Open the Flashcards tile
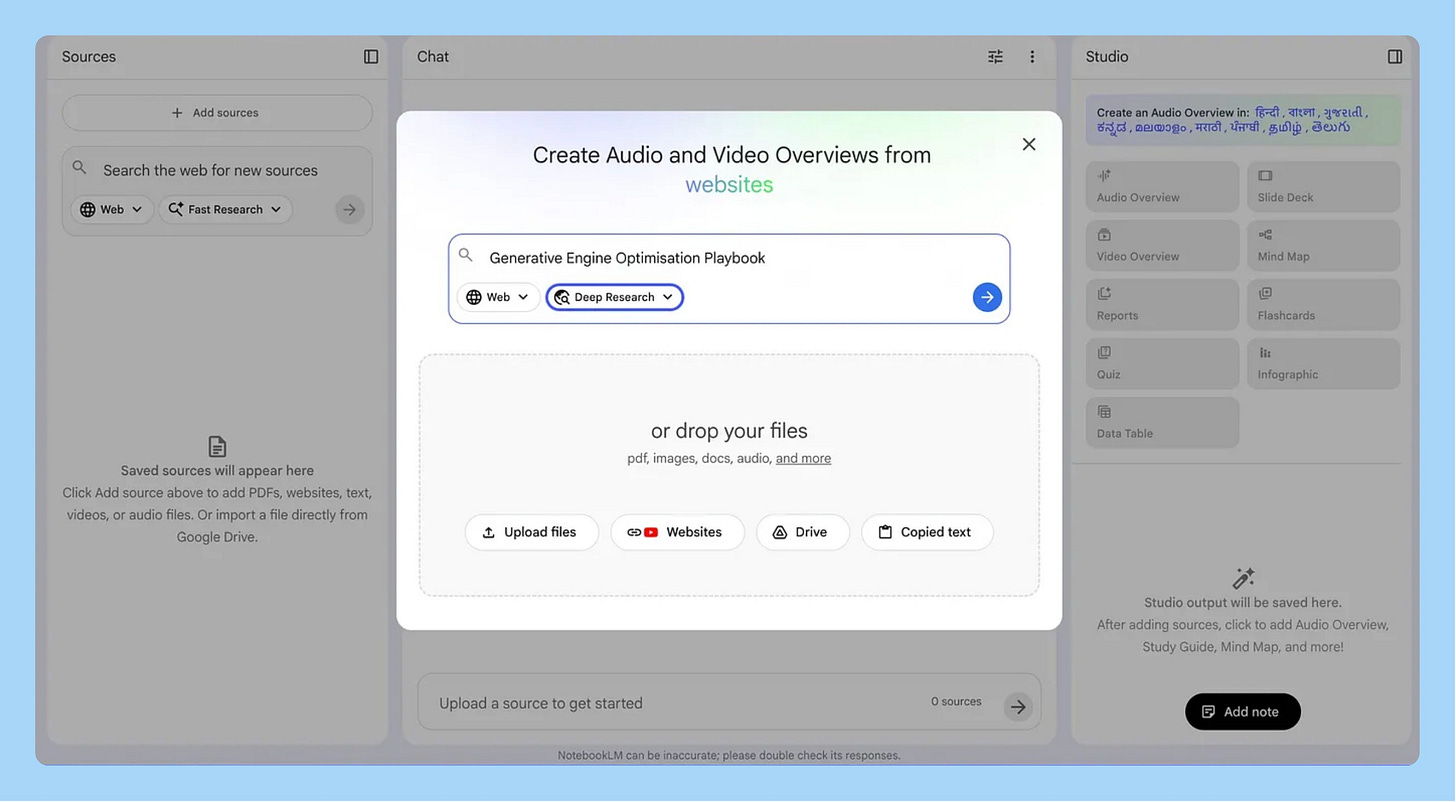Image resolution: width=1456 pixels, height=802 pixels. coord(1323,304)
